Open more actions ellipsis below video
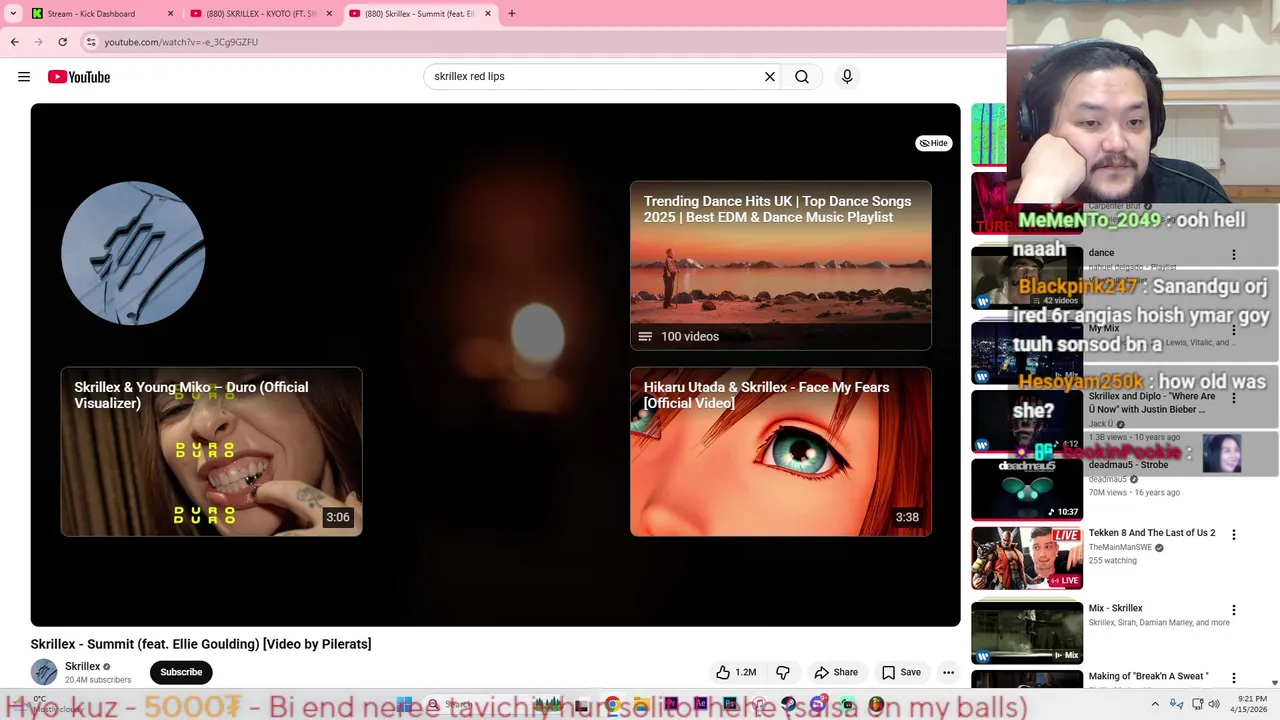The height and width of the screenshot is (720, 1280). 948,672
